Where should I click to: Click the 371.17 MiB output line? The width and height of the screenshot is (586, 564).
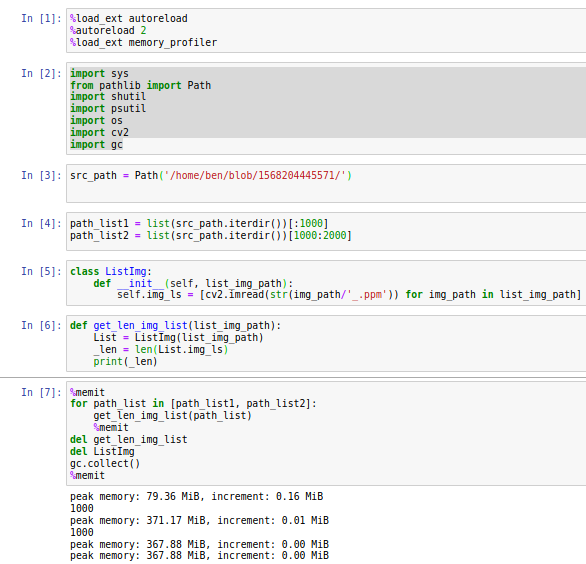pos(200,520)
